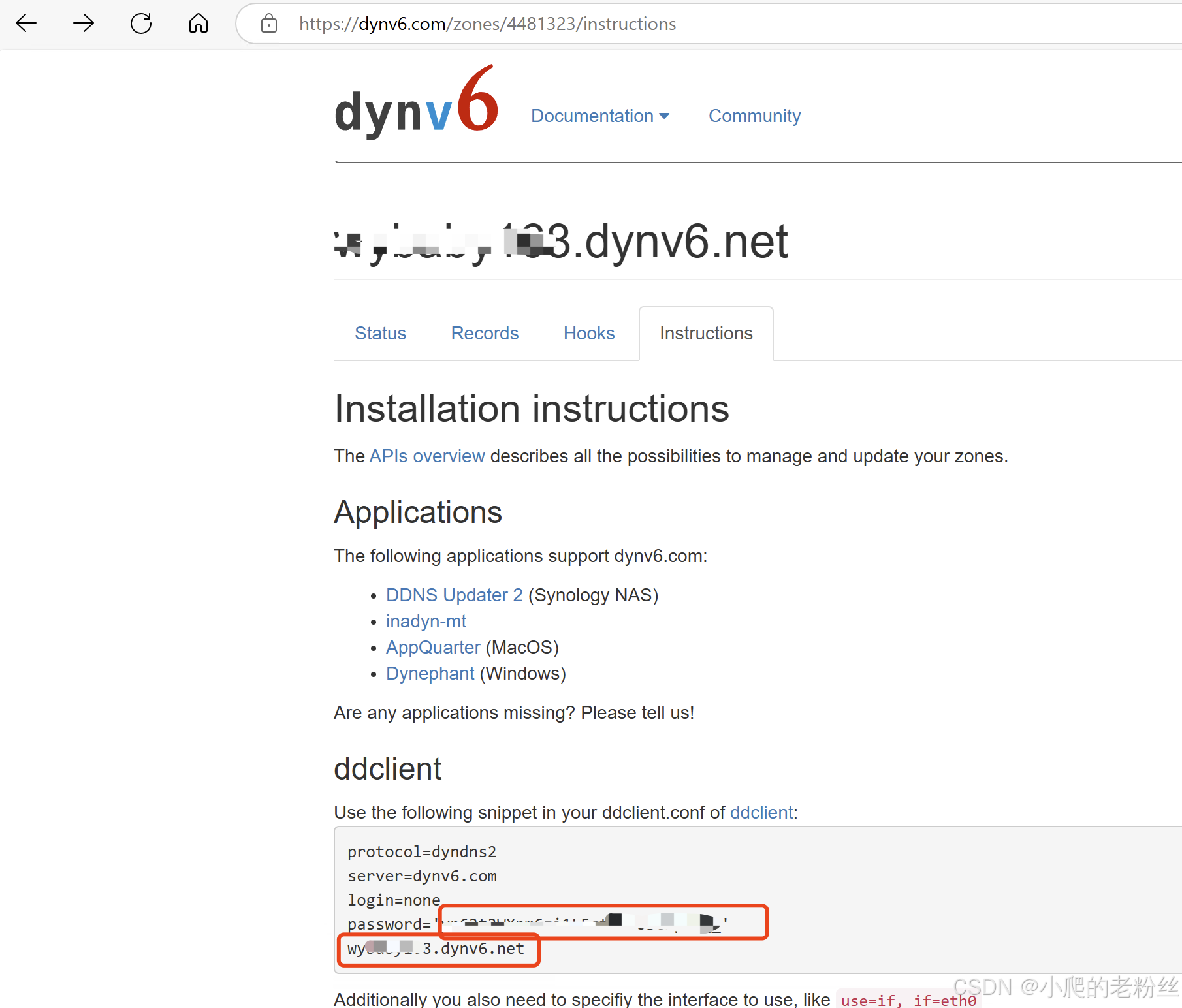Switch to the Records tab
Screen dimensions: 1182x1008
485,333
